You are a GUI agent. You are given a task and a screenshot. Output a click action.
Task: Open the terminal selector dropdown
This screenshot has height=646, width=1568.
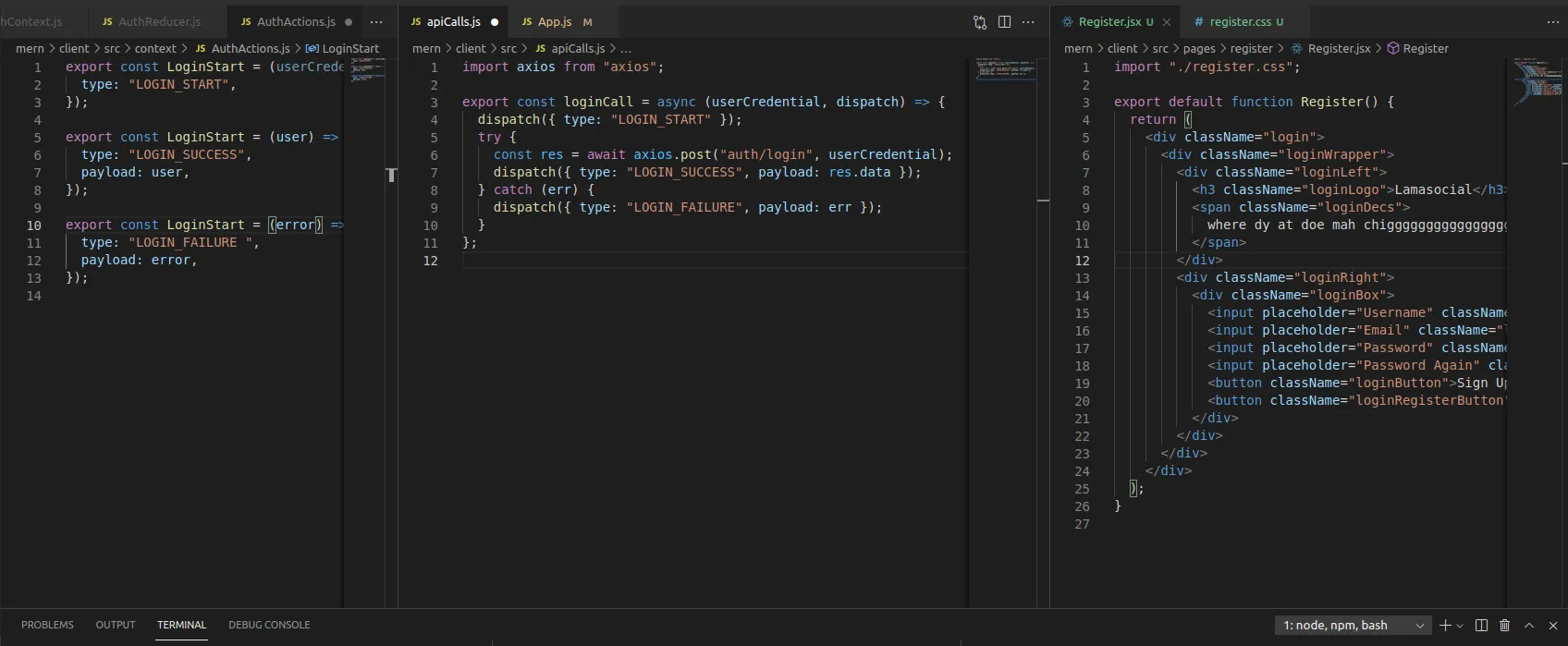[1353, 626]
